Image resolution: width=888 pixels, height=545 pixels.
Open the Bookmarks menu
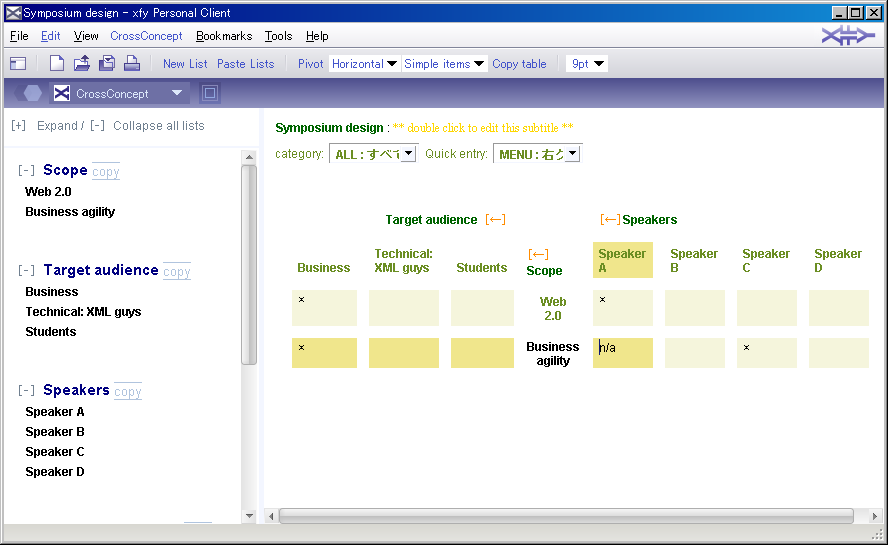click(x=224, y=36)
